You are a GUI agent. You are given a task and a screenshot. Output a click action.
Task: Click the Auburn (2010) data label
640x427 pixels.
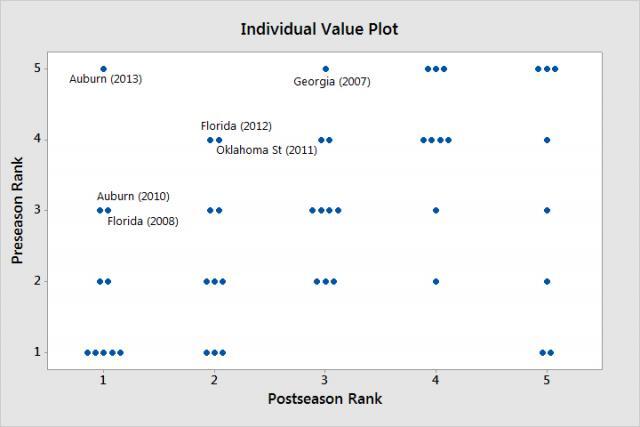pos(133,197)
